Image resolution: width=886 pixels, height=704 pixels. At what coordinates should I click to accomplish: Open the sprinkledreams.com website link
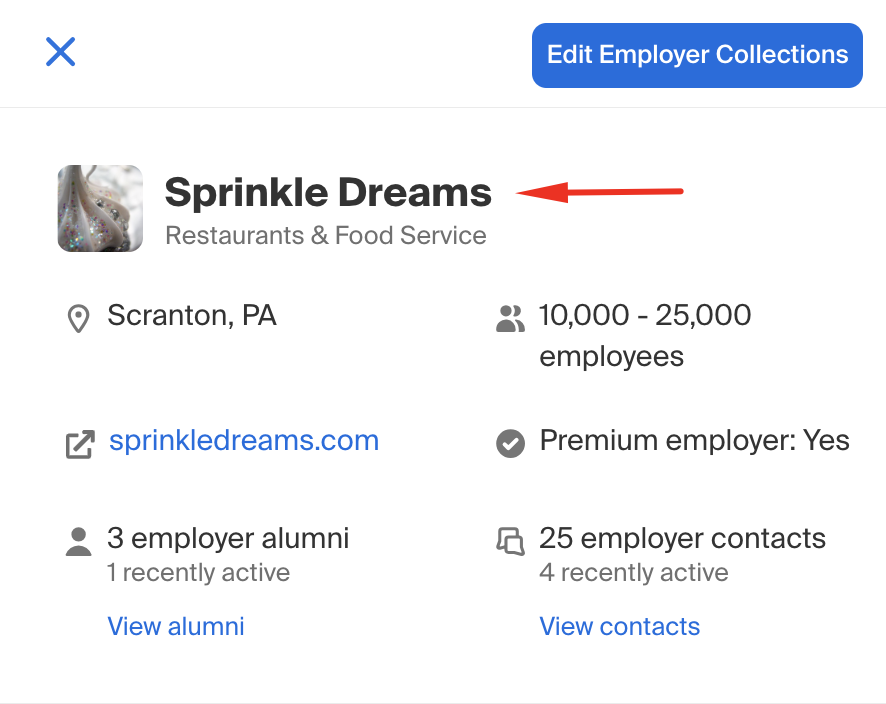(243, 440)
